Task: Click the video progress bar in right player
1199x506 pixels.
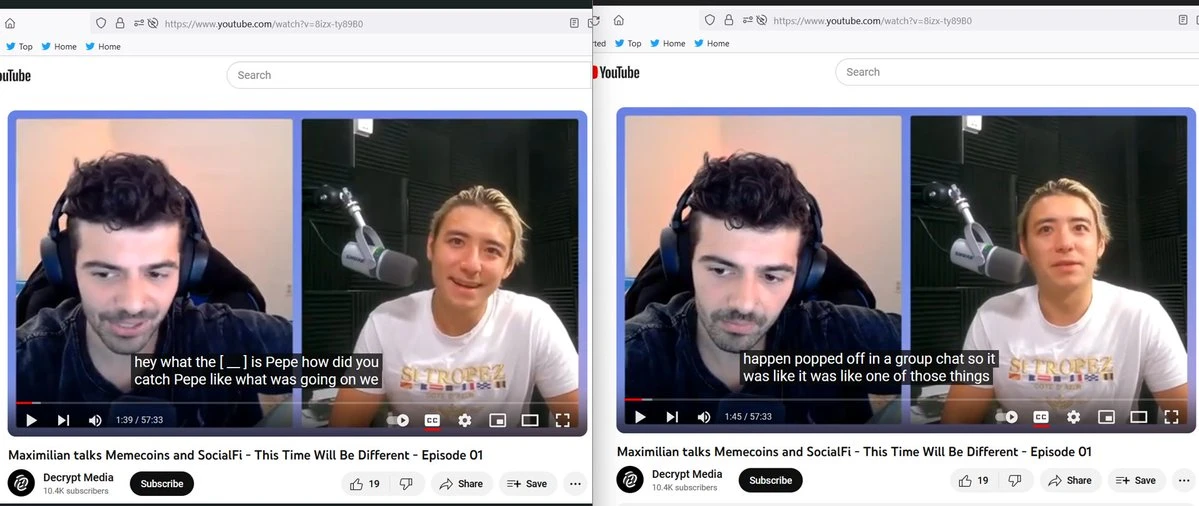Action: (900, 400)
